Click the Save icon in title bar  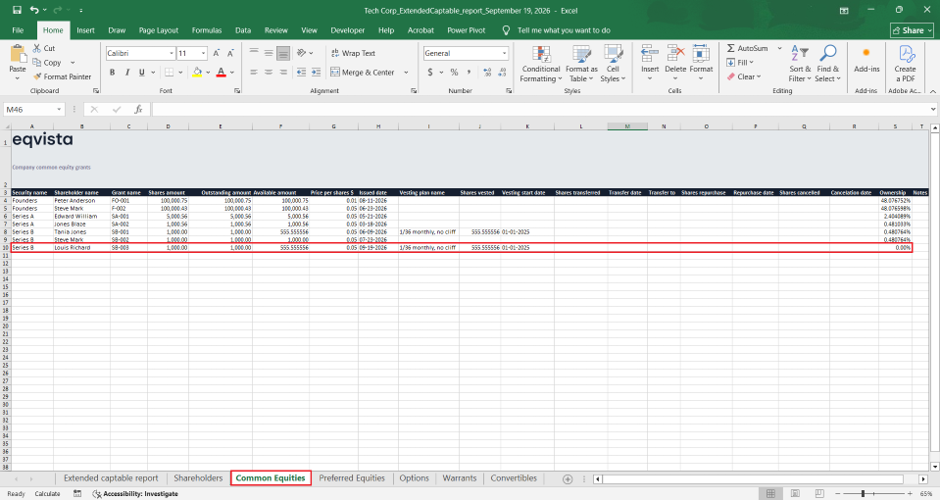point(17,10)
